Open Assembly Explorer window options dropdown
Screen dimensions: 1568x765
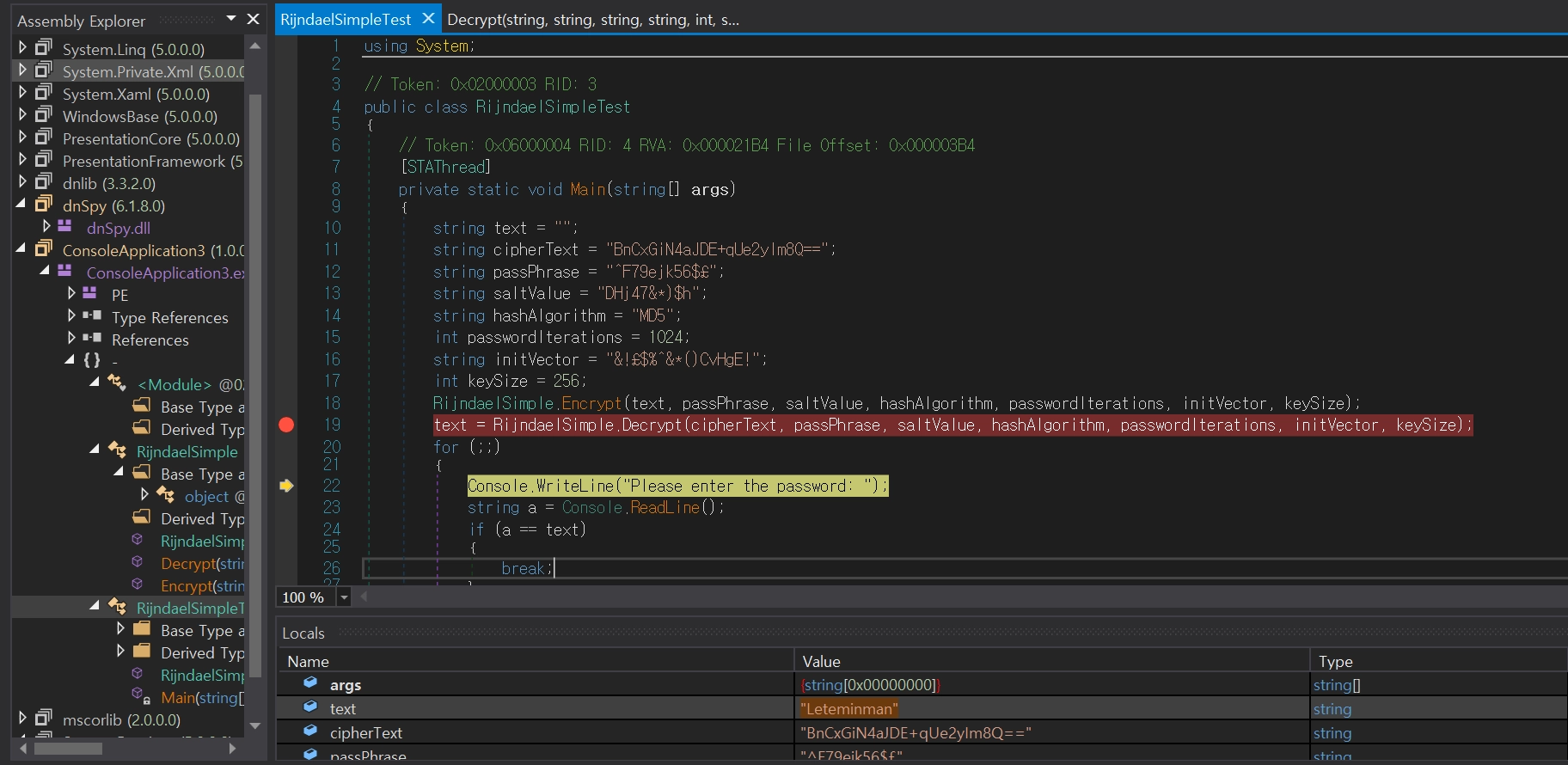tap(230, 19)
